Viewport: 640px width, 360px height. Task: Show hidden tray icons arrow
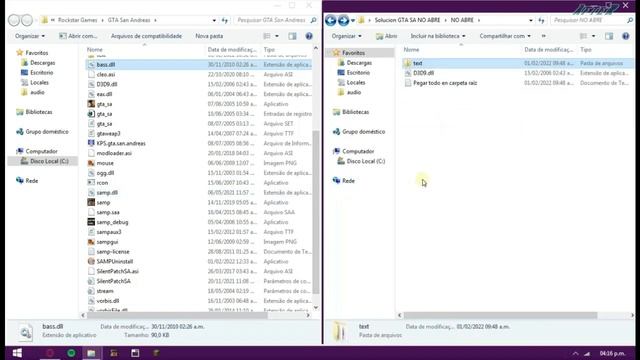[x=575, y=353]
